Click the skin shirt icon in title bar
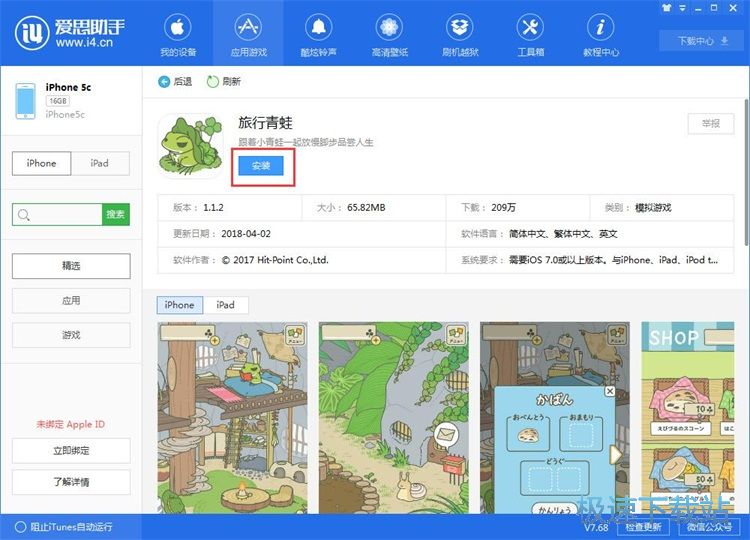Viewport: 750px width, 540px height. point(666,8)
